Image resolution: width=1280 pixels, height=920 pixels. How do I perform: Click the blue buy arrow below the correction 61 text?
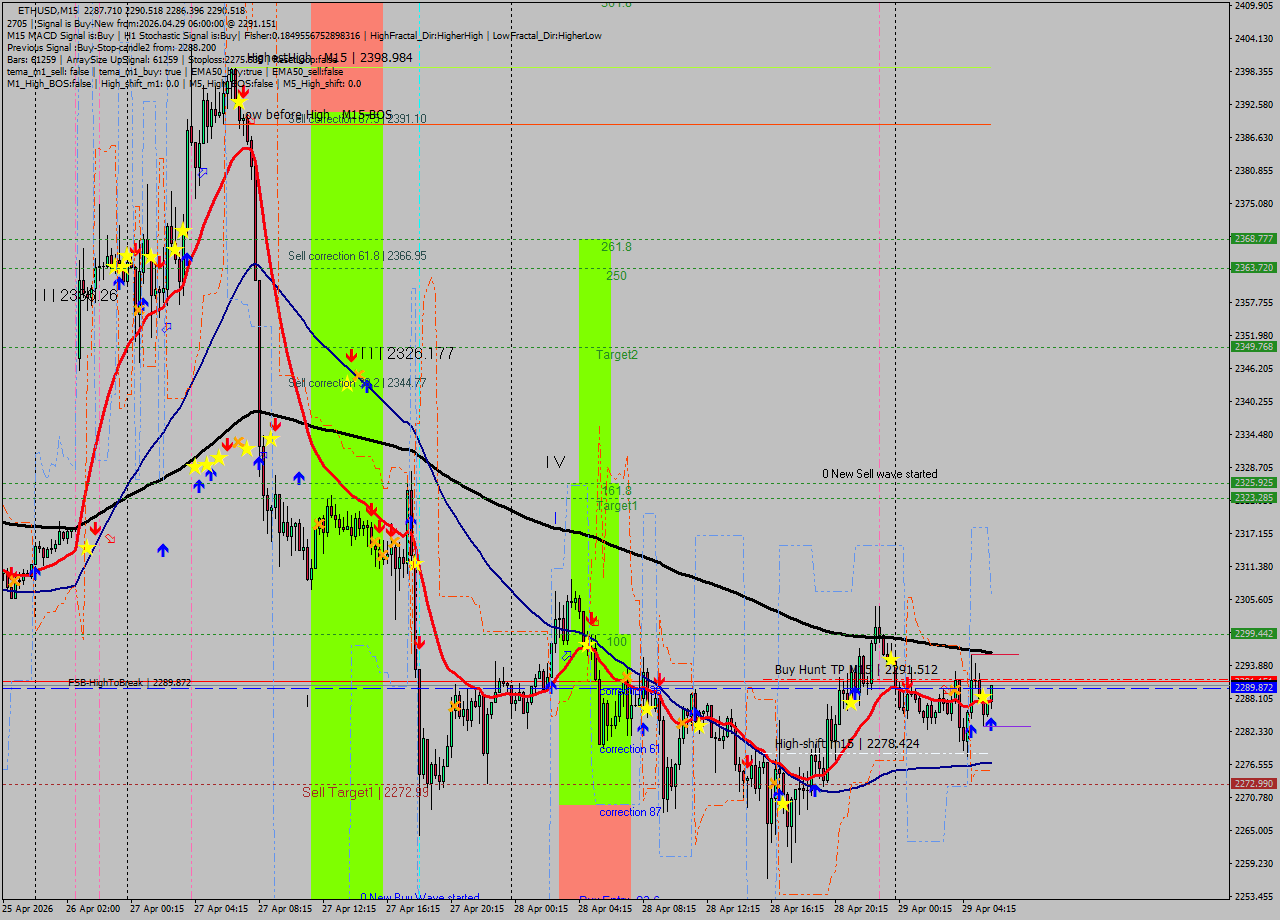643,728
